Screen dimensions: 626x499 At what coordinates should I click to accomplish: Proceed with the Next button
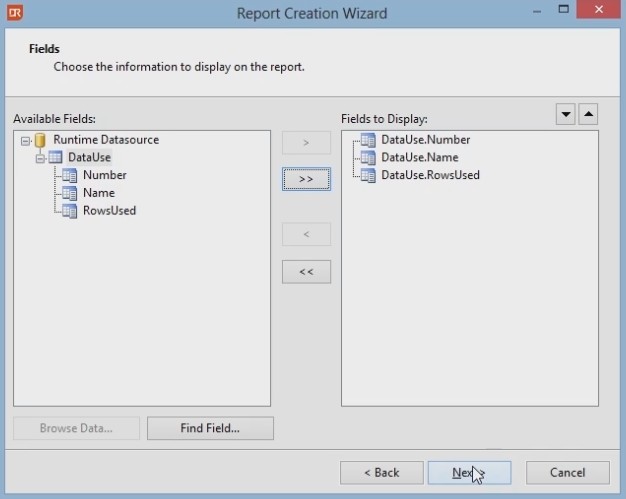tap(469, 472)
